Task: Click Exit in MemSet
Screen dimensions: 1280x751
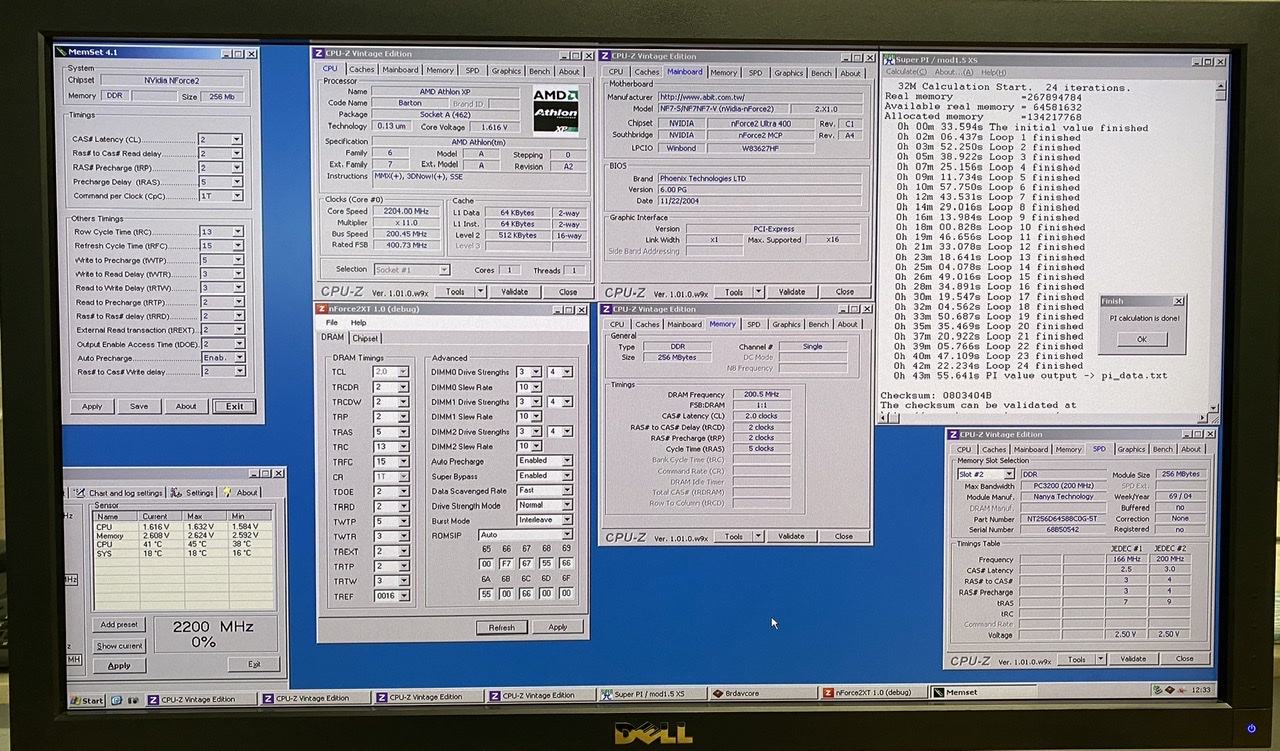Action: pos(234,406)
